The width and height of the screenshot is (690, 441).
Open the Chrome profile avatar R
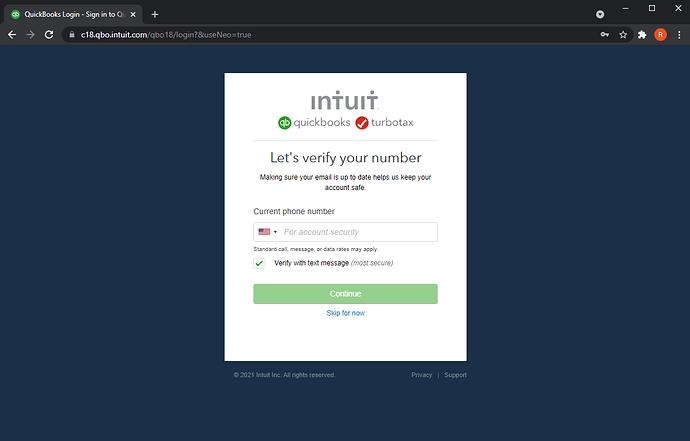pyautogui.click(x=661, y=35)
